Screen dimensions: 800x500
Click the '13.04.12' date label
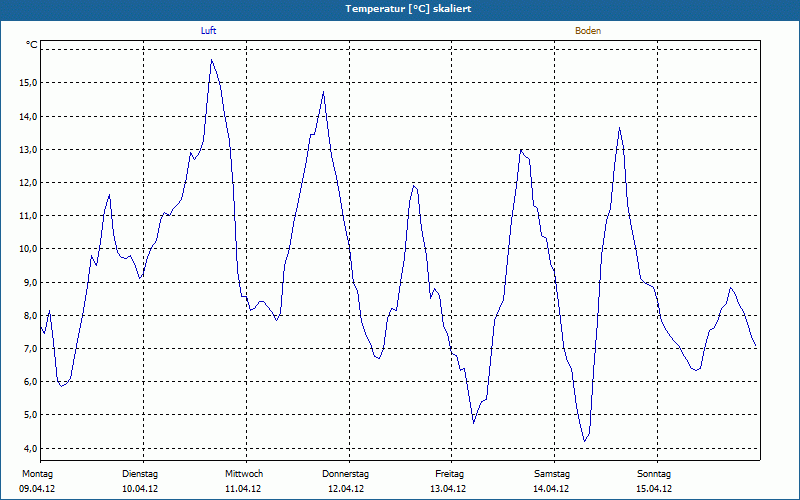click(x=448, y=489)
